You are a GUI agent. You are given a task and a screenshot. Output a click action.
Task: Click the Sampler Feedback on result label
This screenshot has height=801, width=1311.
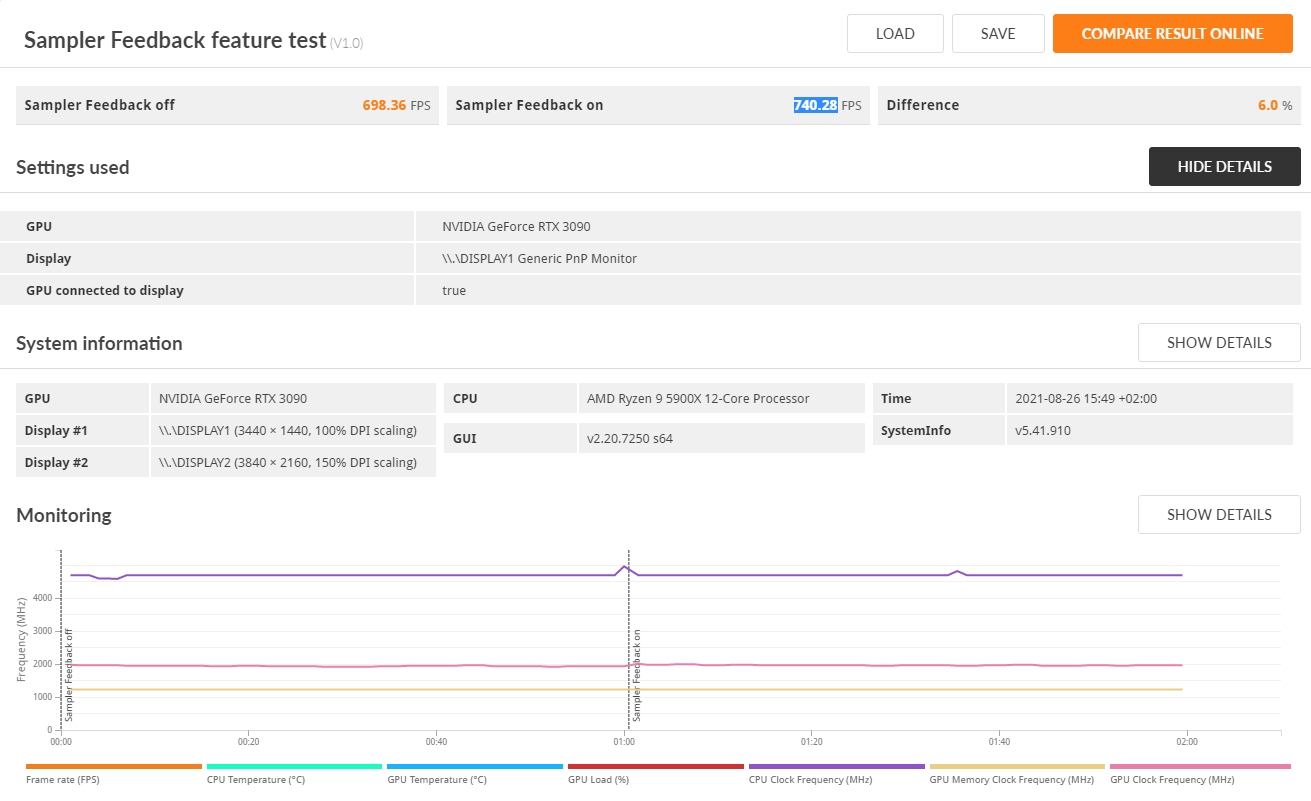click(x=529, y=105)
